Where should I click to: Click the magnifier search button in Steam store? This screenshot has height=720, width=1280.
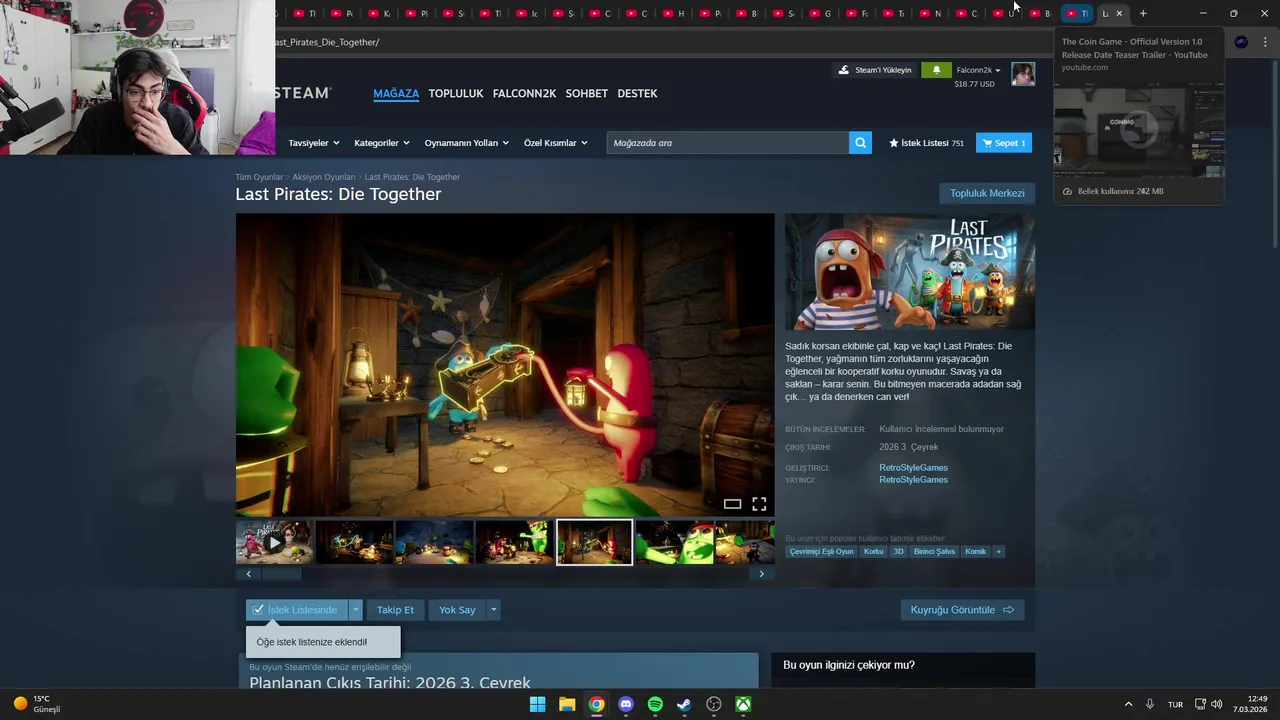pos(860,143)
